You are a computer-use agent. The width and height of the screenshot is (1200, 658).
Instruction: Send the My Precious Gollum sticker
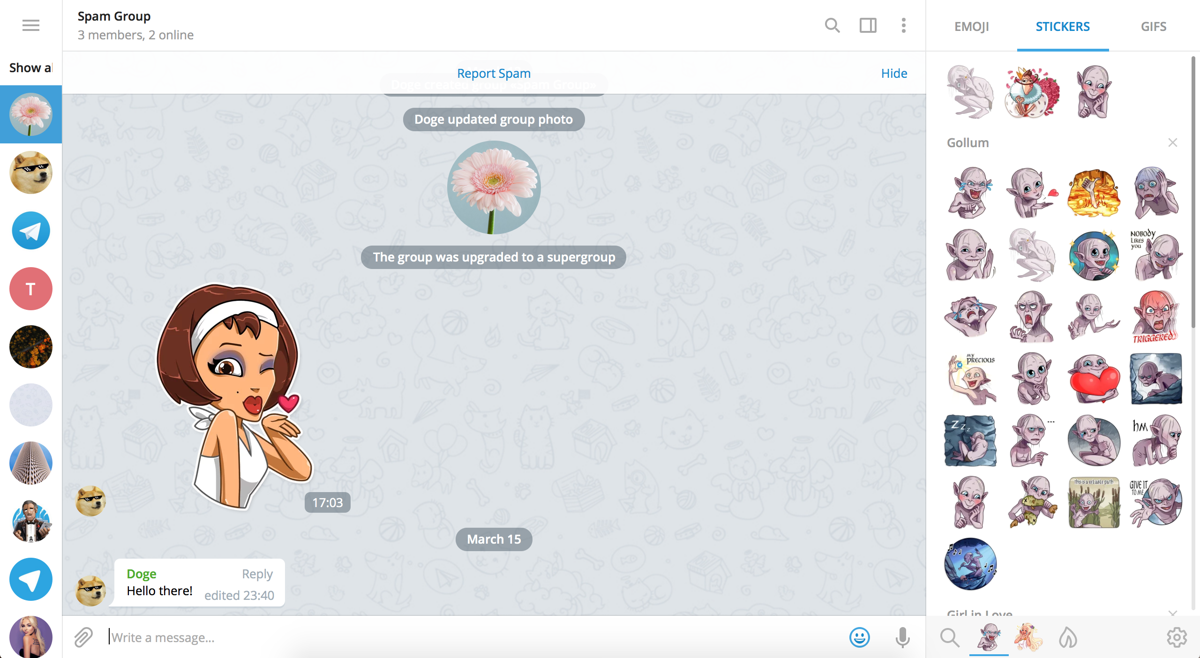click(970, 378)
